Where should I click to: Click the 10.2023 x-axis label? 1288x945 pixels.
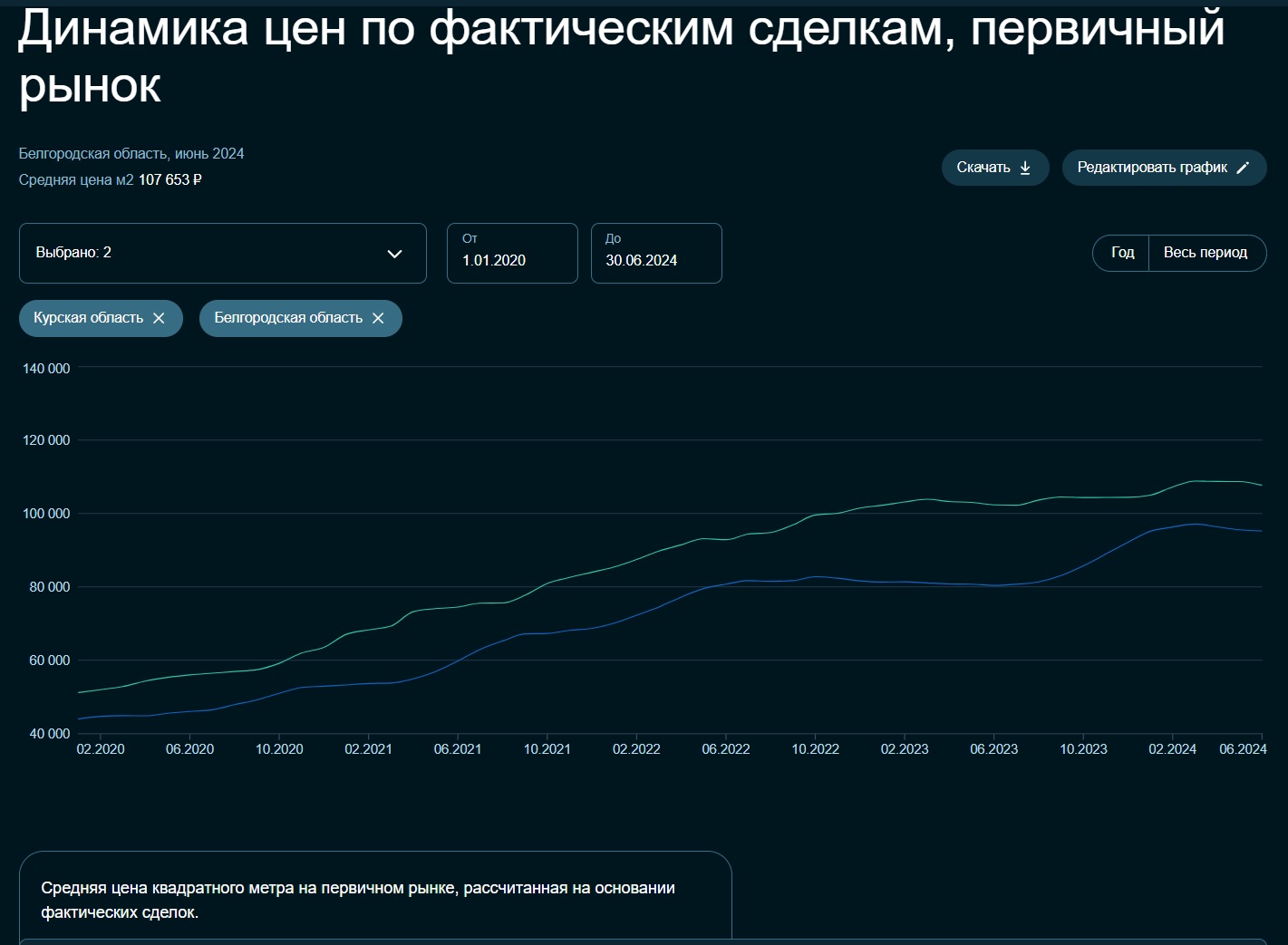pos(1083,749)
